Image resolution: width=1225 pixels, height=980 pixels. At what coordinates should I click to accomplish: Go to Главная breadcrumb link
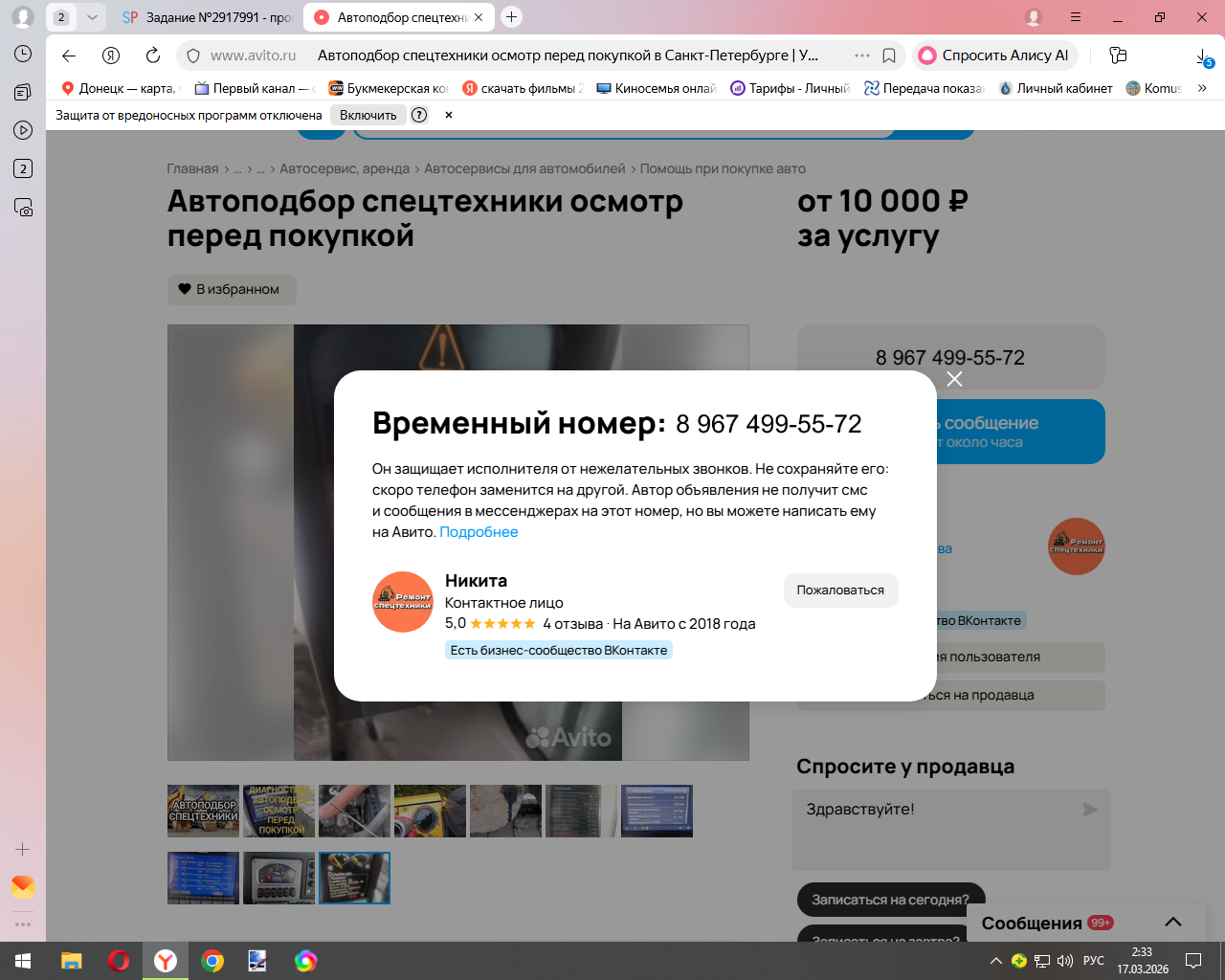[192, 168]
